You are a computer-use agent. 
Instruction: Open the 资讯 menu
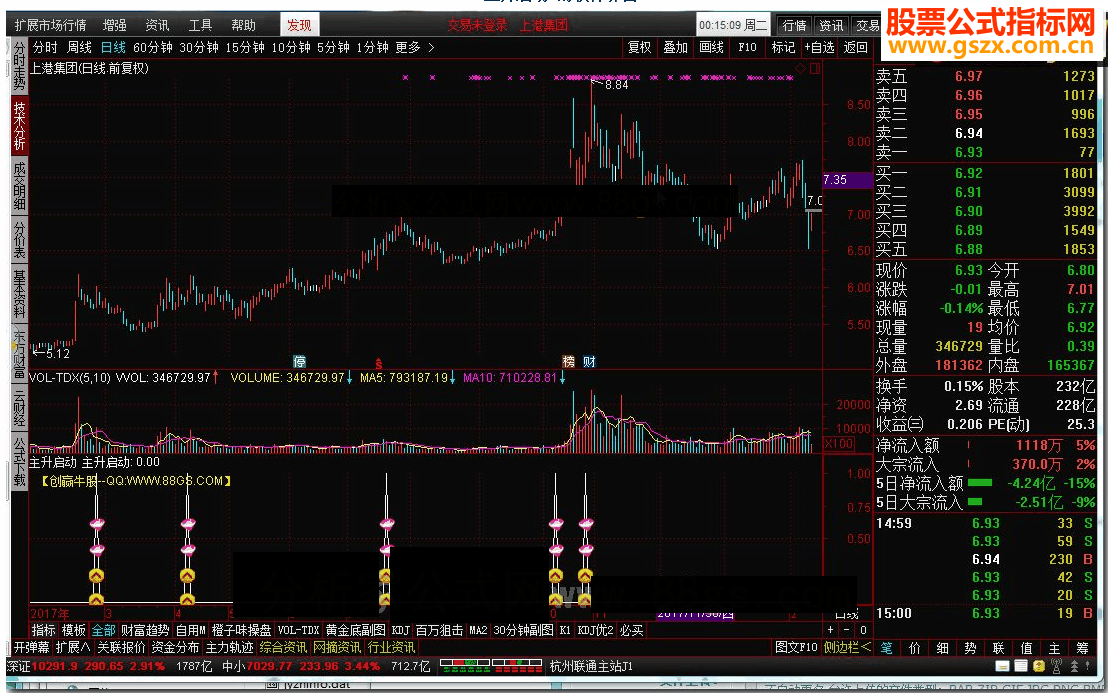tap(157, 25)
